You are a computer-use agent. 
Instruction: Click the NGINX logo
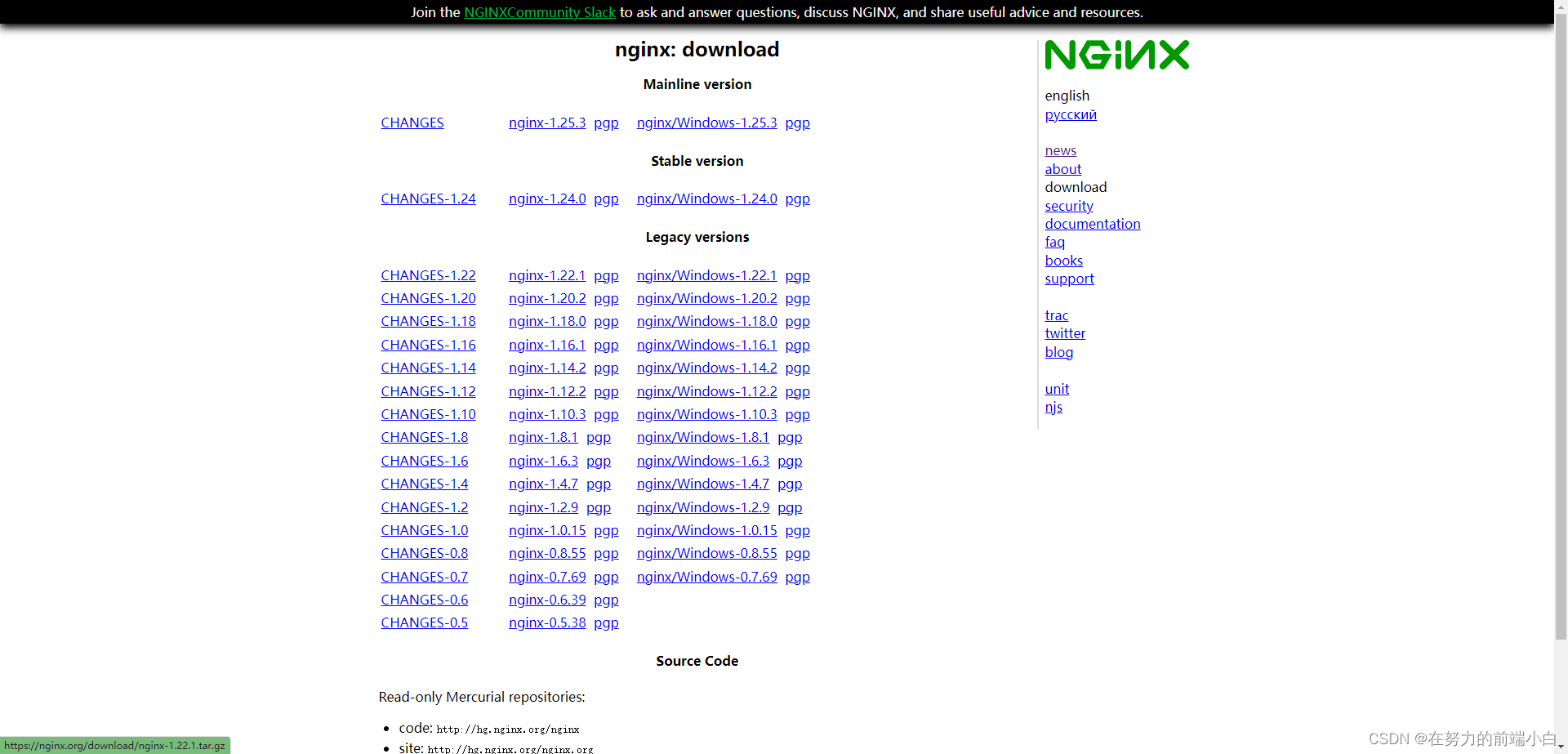pyautogui.click(x=1116, y=55)
